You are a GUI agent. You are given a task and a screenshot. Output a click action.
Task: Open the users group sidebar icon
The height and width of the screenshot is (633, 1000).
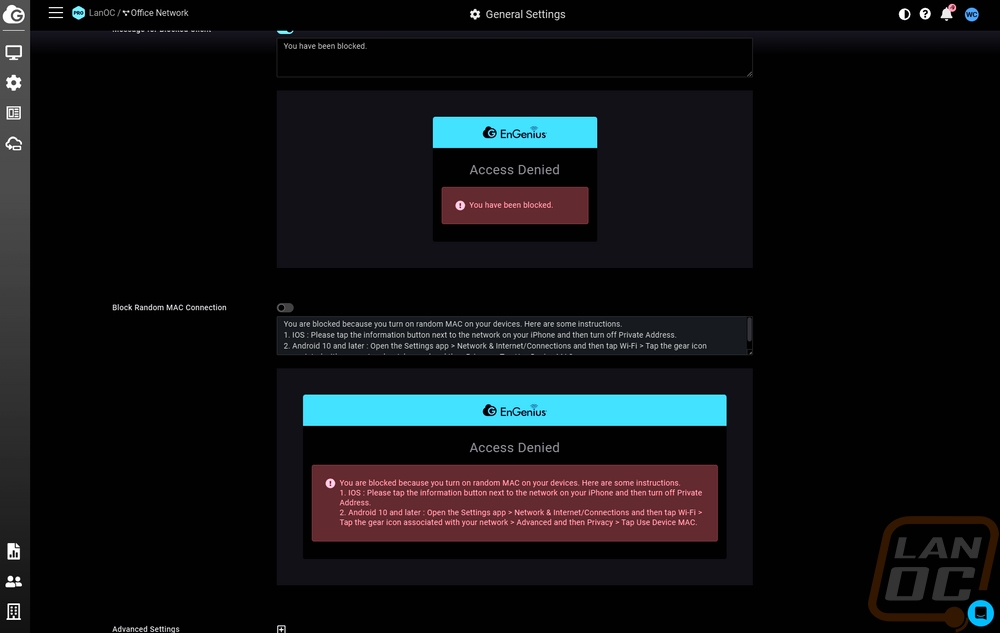click(14, 581)
